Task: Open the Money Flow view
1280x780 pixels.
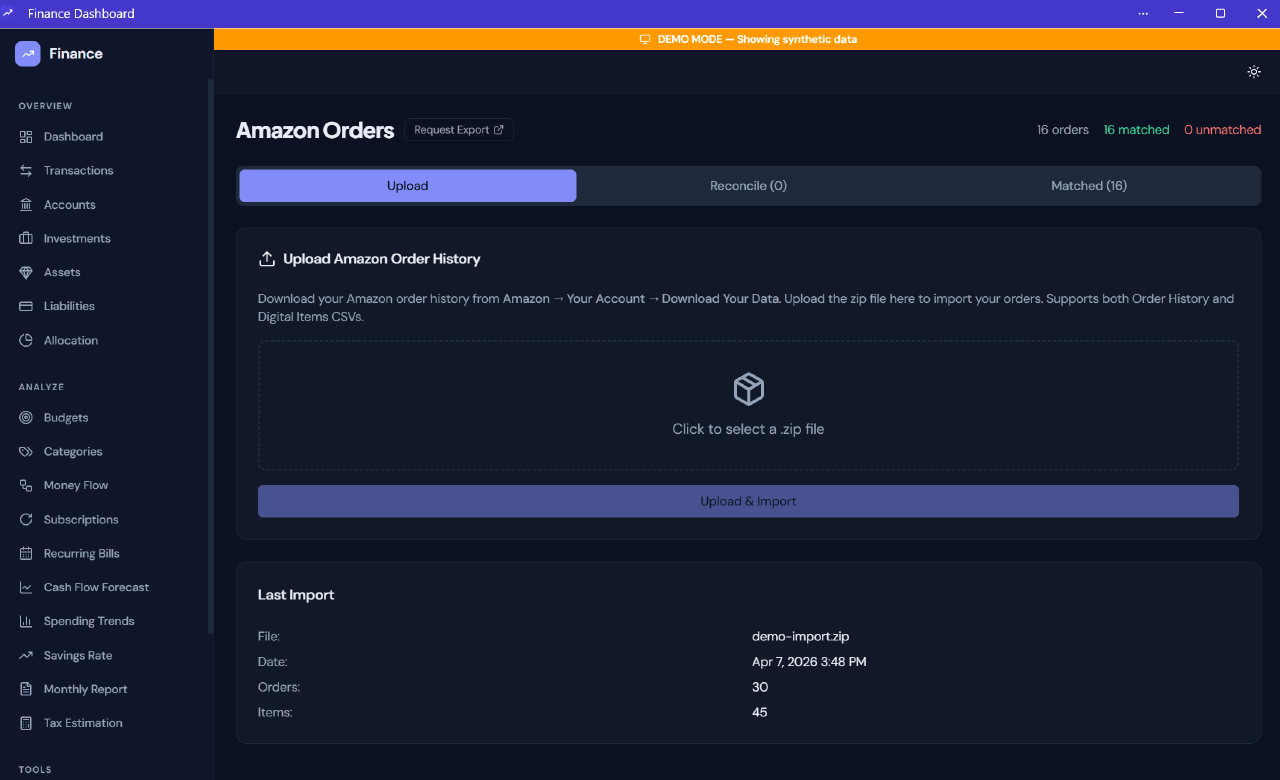Action: tap(77, 485)
